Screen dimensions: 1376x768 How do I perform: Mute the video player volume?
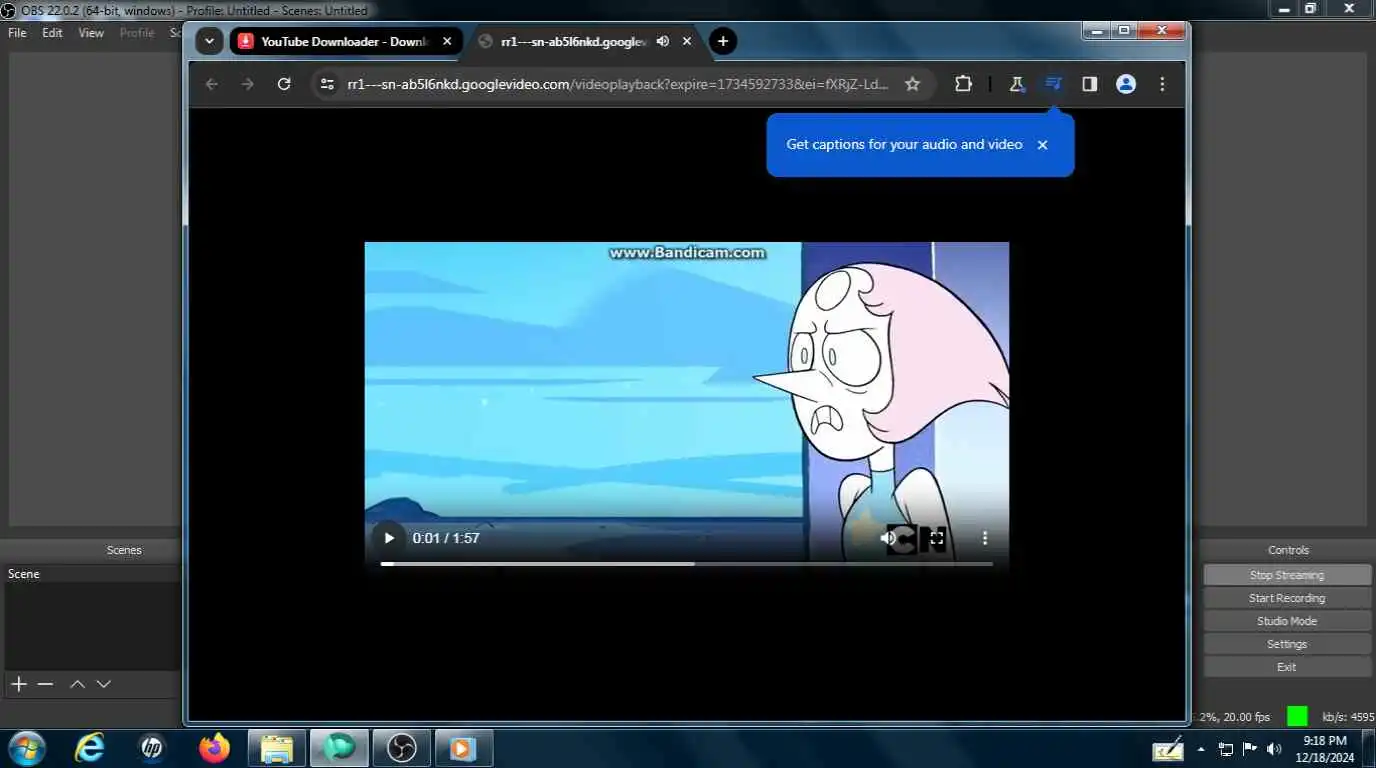pyautogui.click(x=887, y=538)
